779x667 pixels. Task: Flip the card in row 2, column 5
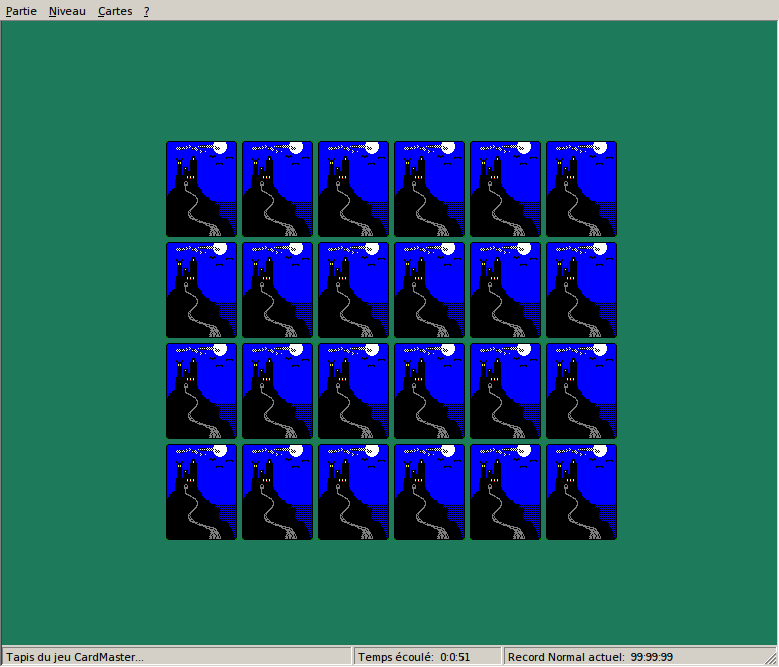(x=505, y=290)
